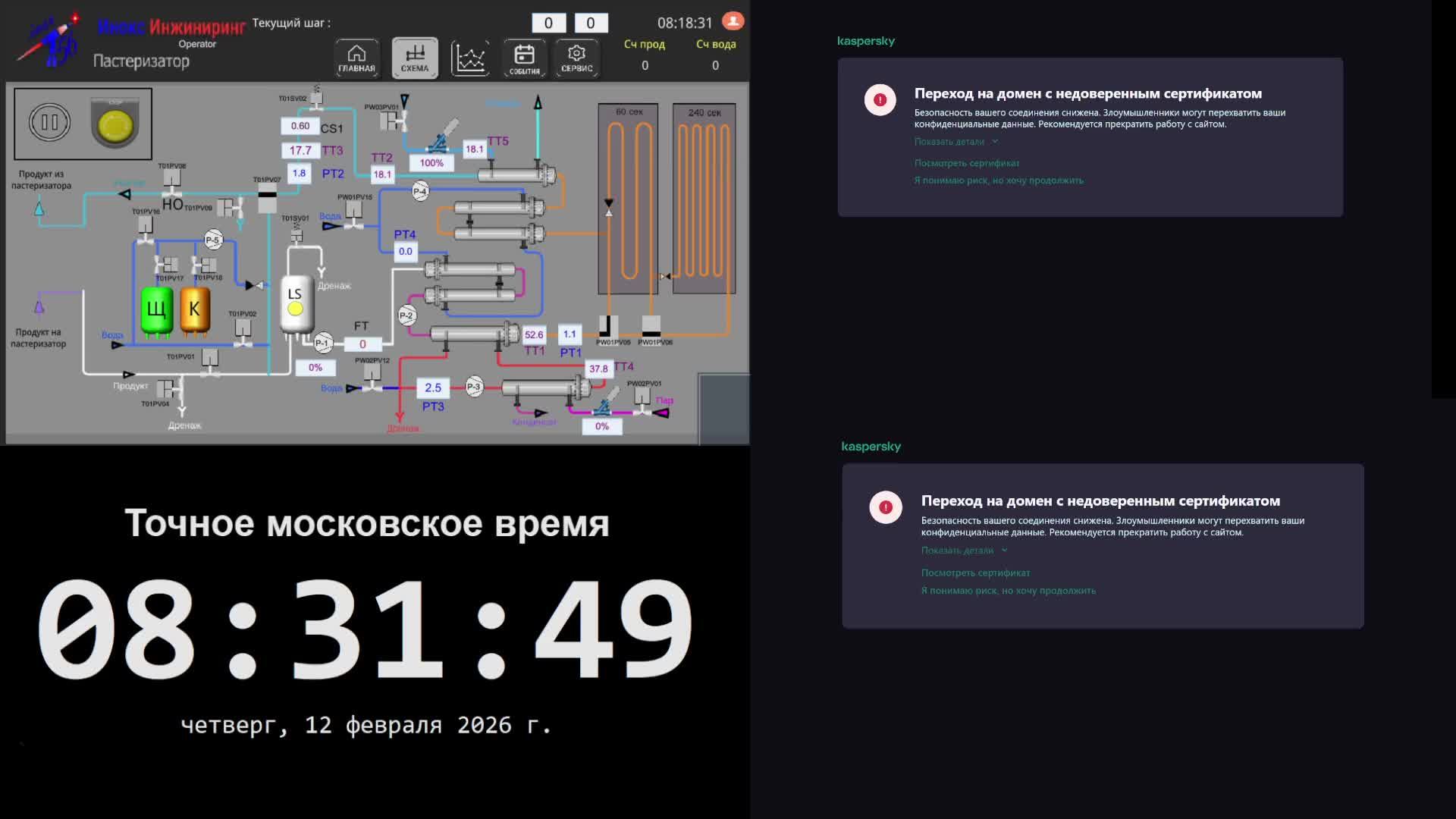Screen dimensions: 1456x819
Task: Click the PT3 value field 2.5
Action: (432, 388)
